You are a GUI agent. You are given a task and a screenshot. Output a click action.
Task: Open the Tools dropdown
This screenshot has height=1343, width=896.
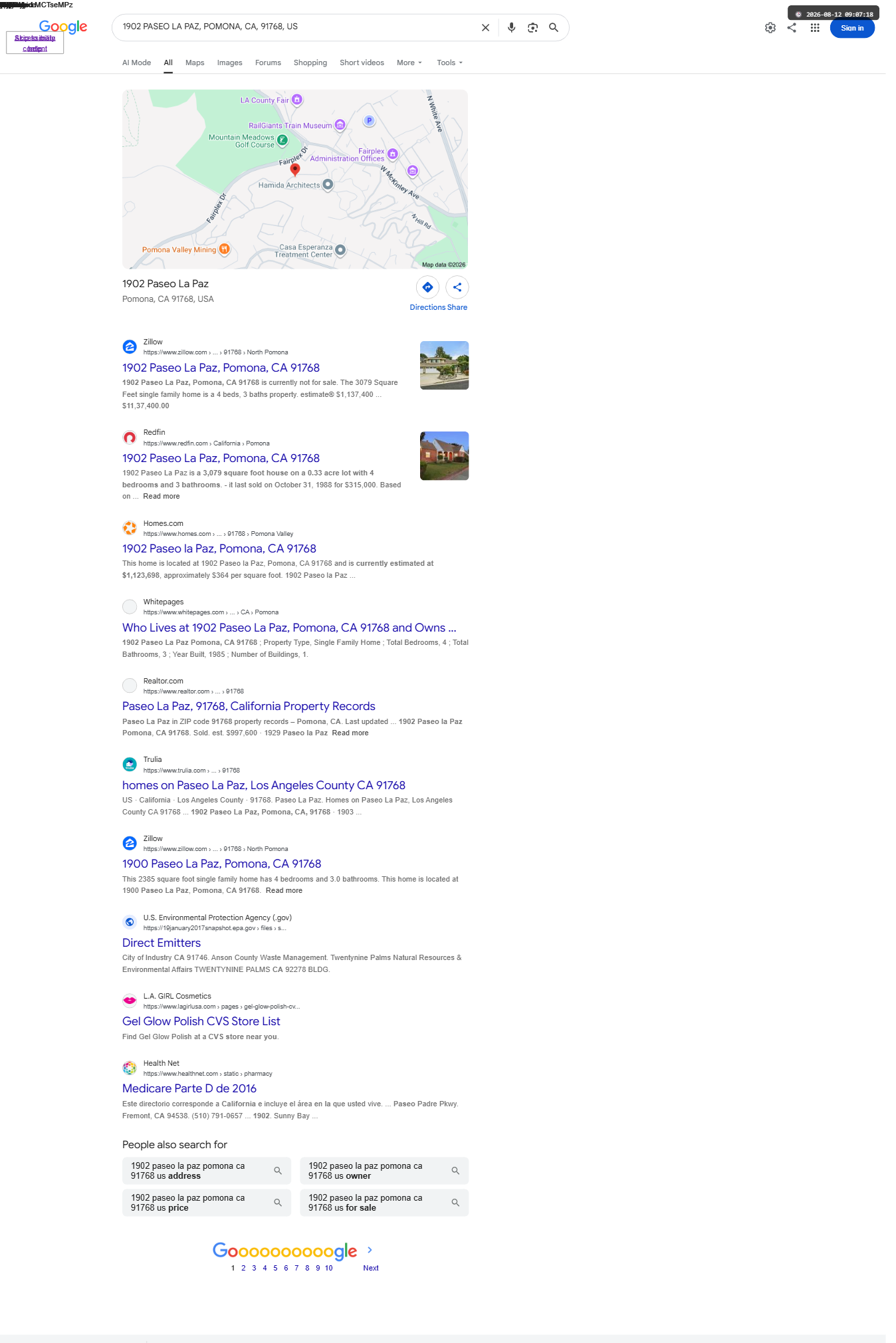coord(450,62)
